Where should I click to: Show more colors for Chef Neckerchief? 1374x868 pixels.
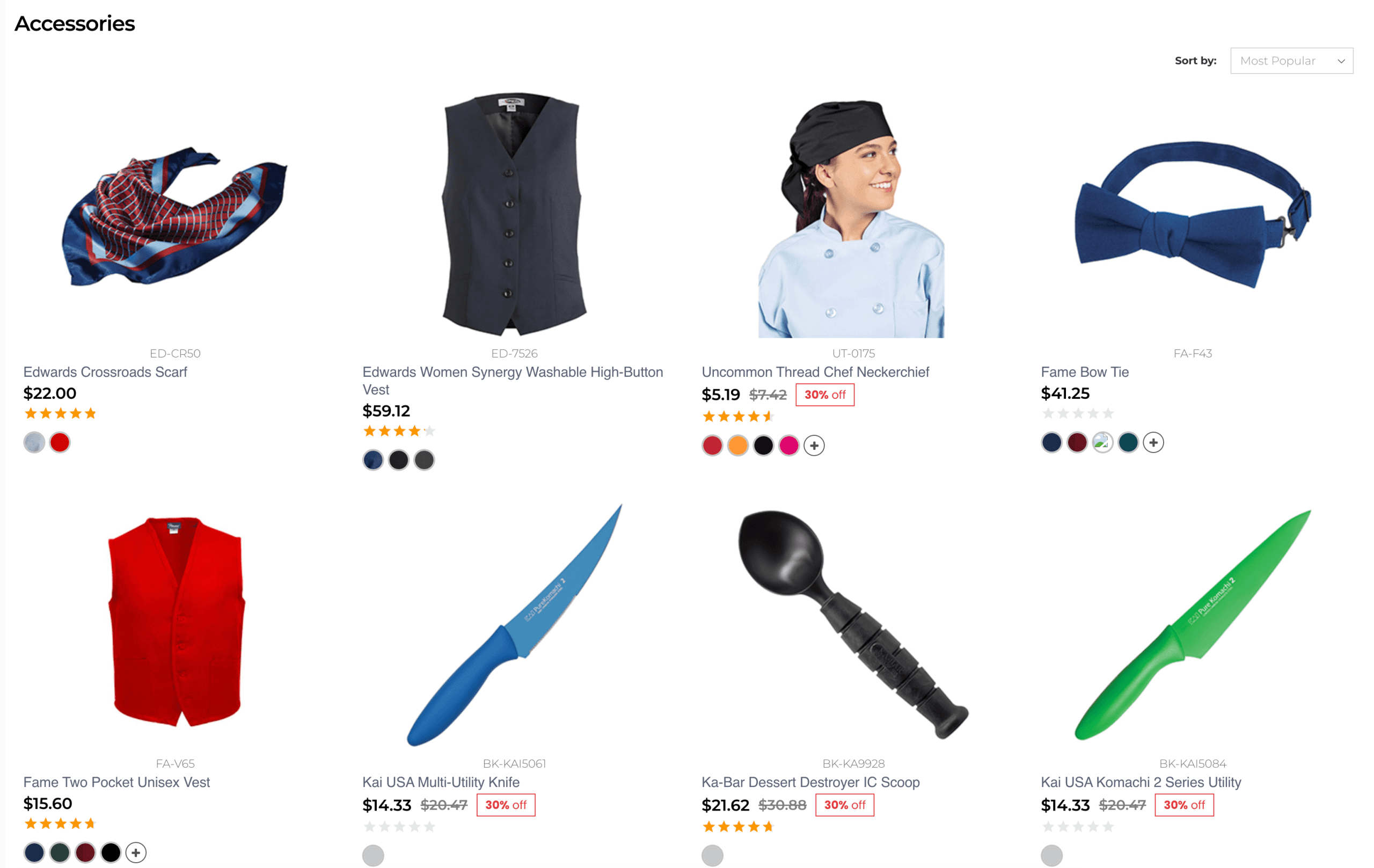814,445
